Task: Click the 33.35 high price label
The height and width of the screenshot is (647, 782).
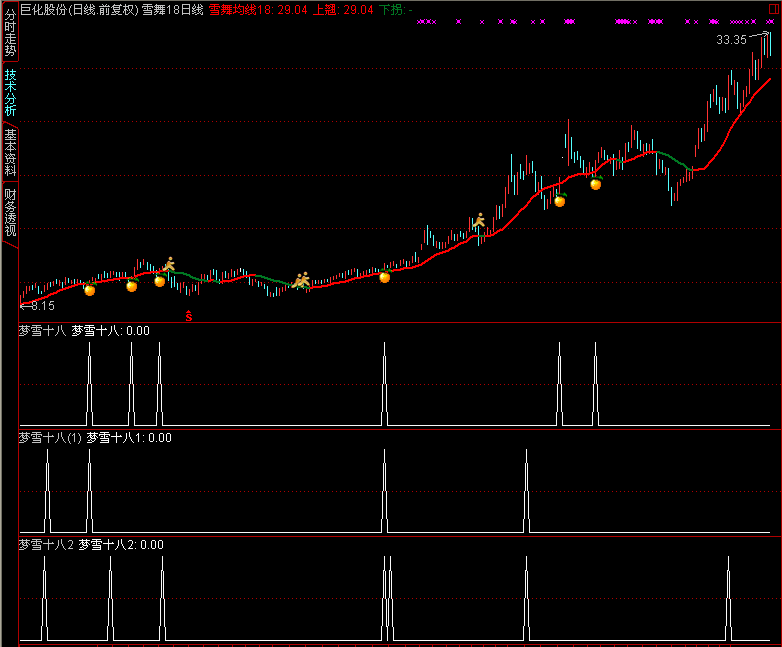Action: [x=731, y=40]
